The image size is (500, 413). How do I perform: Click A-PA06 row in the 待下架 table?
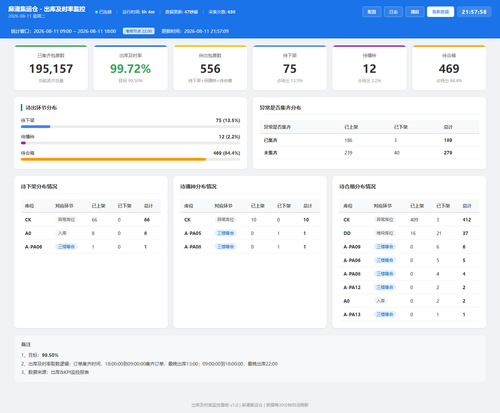tap(91, 247)
